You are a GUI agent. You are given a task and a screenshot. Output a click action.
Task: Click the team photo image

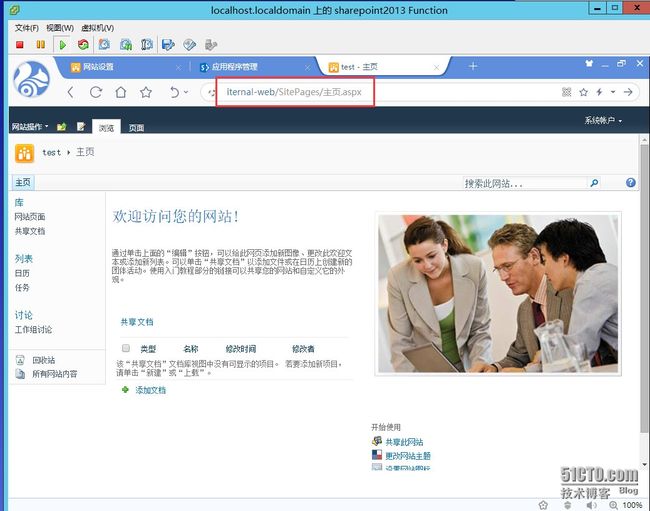pos(498,293)
